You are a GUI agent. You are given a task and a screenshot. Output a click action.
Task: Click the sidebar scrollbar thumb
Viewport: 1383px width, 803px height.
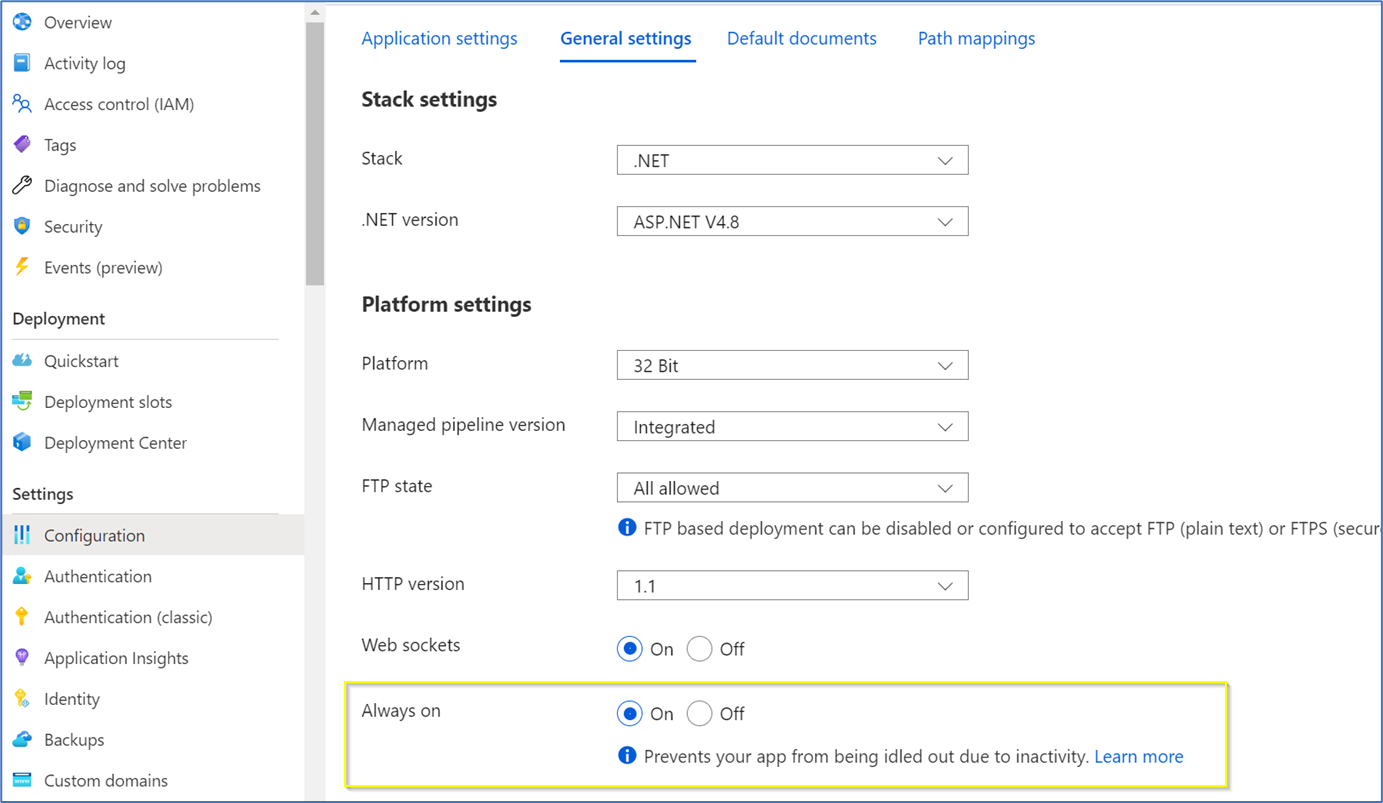(x=315, y=153)
